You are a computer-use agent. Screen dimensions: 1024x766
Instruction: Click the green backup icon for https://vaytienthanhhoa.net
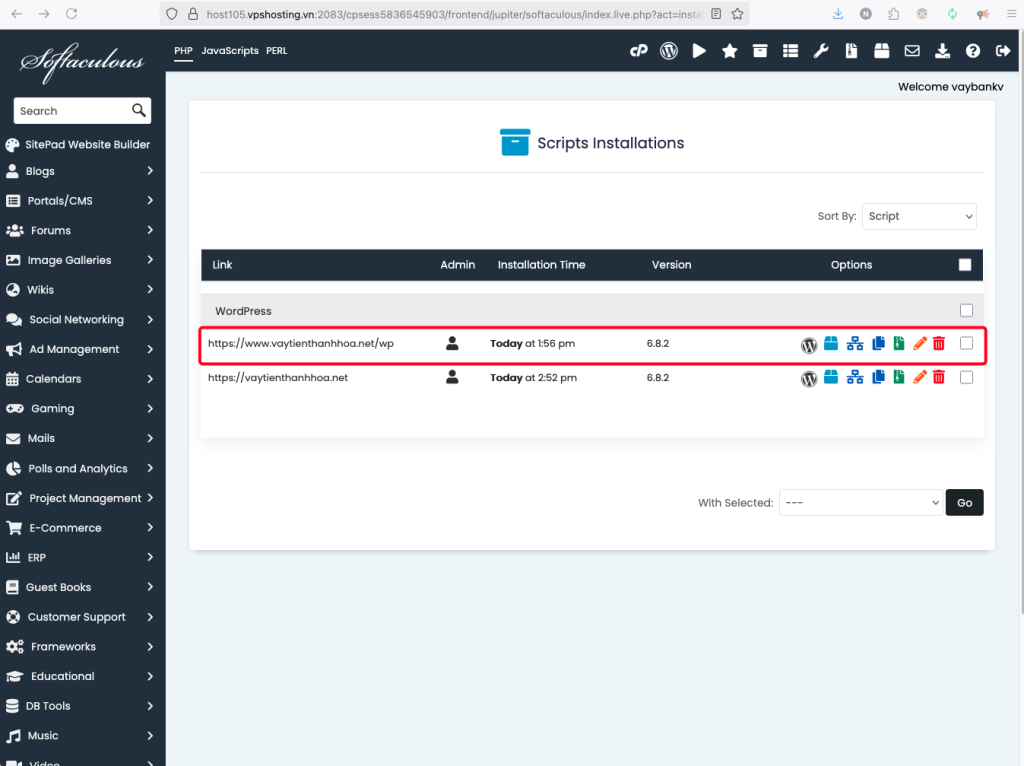pyautogui.click(x=898, y=378)
